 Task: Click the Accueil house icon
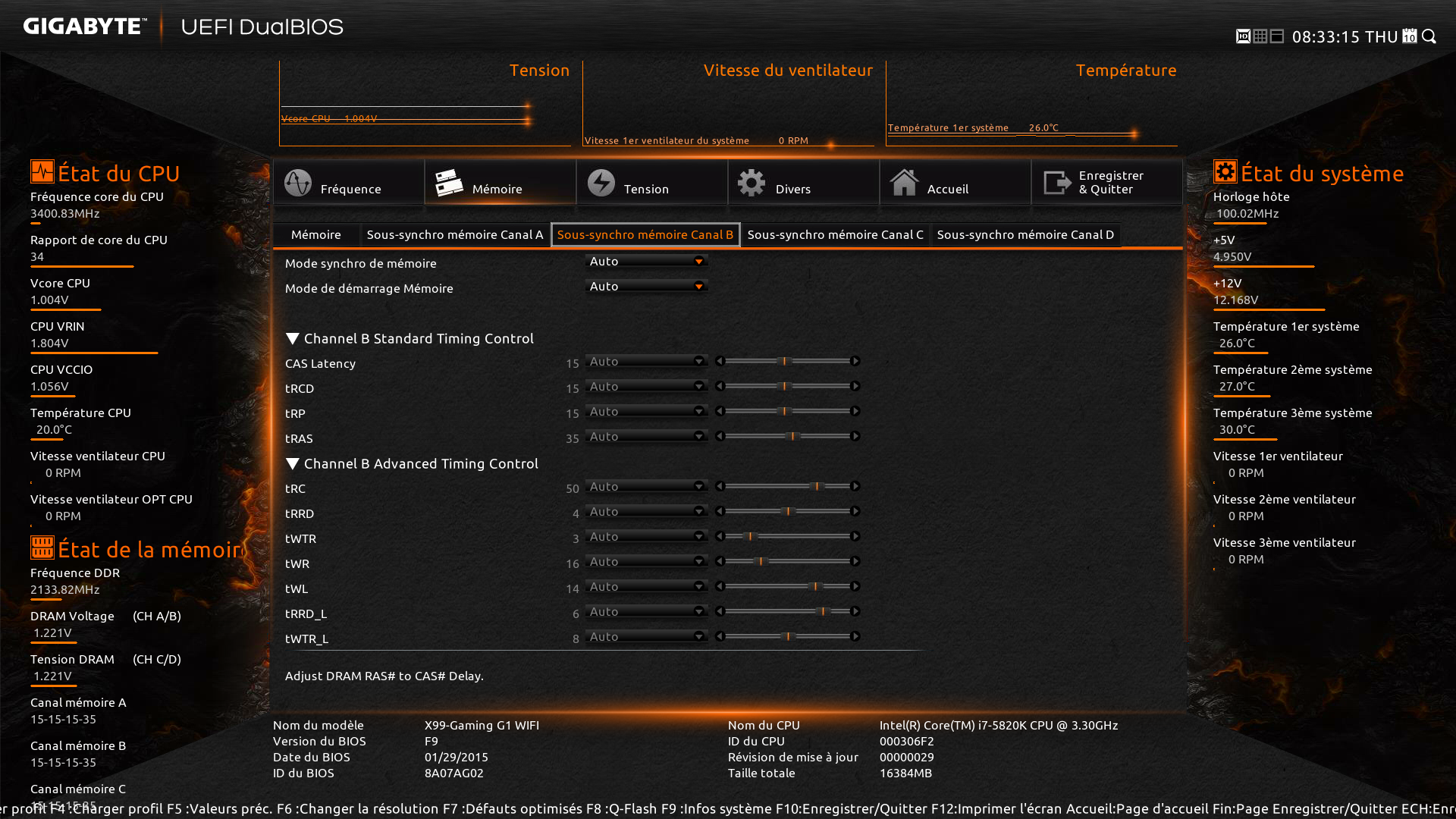[904, 183]
